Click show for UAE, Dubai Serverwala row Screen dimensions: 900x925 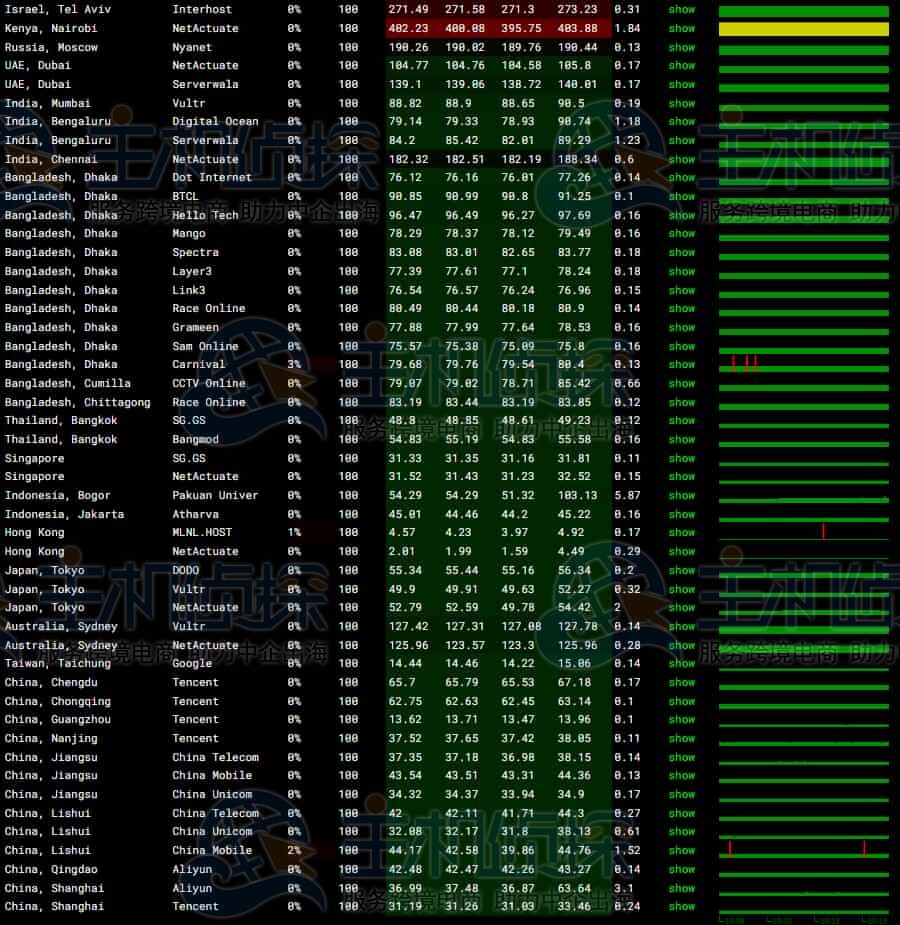(681, 84)
